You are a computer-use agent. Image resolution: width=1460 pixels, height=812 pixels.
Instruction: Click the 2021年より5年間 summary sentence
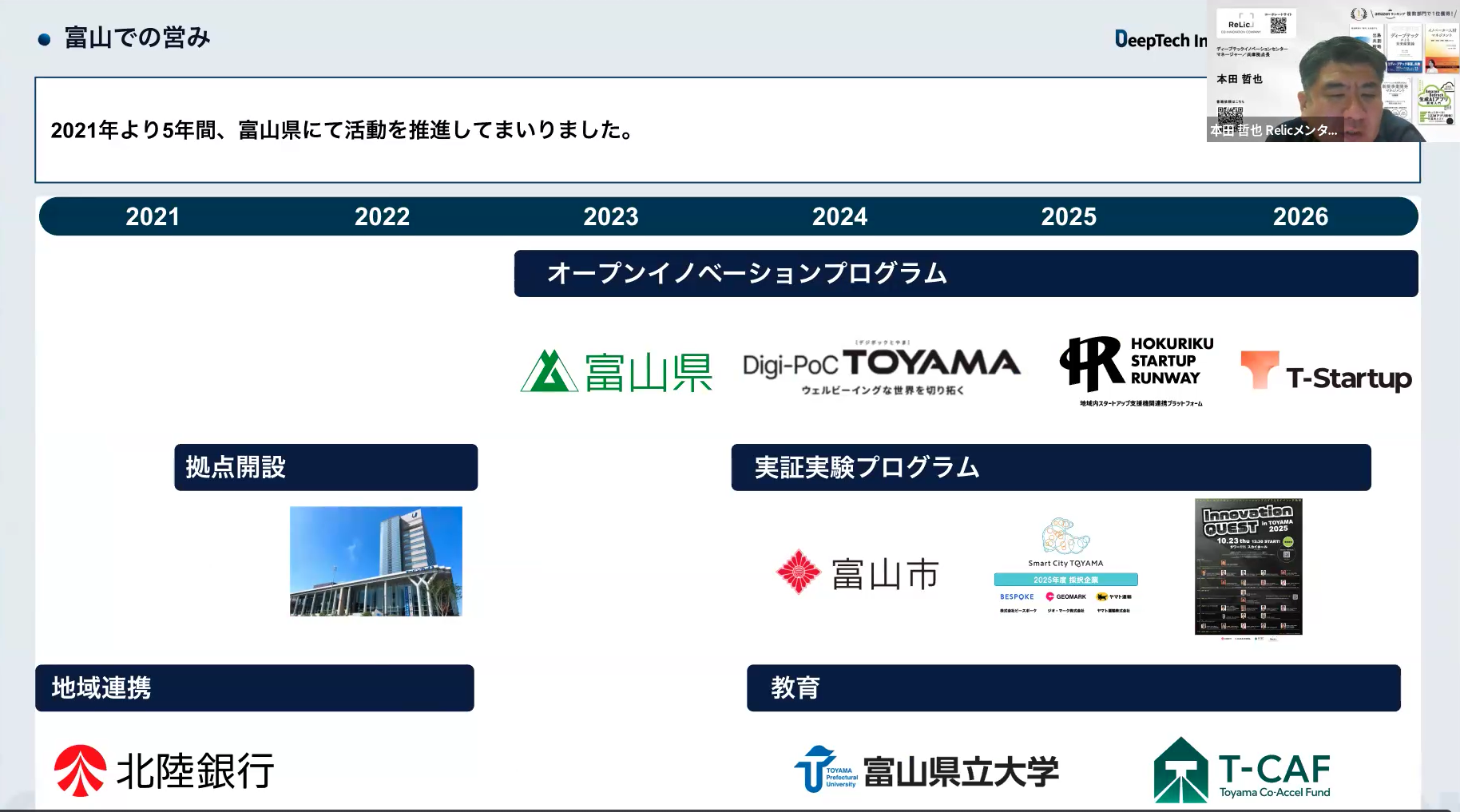(343, 130)
